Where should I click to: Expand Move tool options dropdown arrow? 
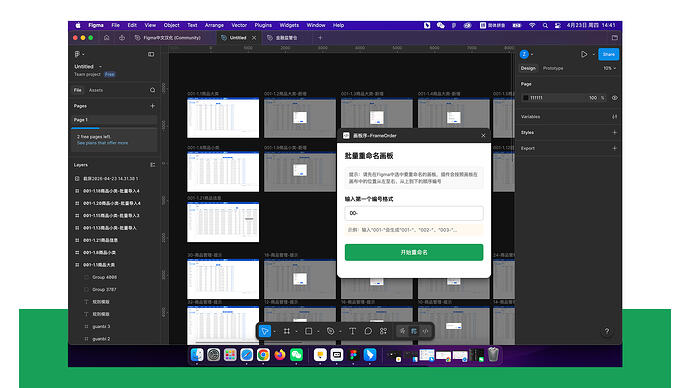coord(275,332)
